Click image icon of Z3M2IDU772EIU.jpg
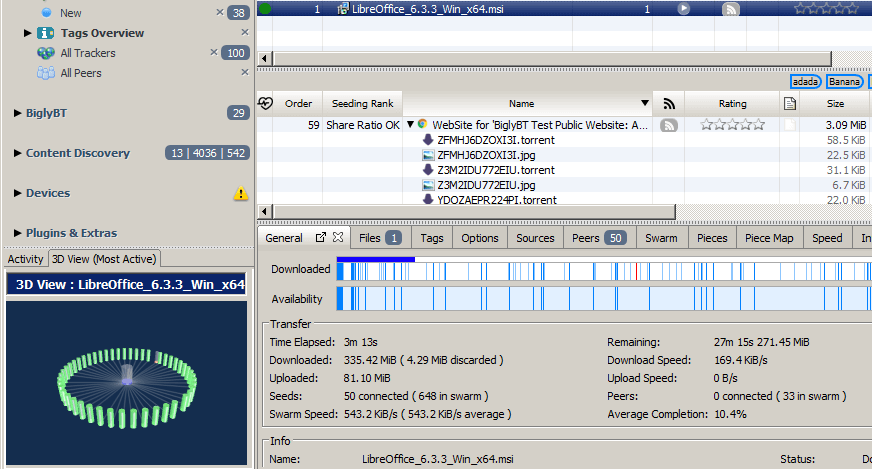872x469 pixels. click(x=428, y=185)
